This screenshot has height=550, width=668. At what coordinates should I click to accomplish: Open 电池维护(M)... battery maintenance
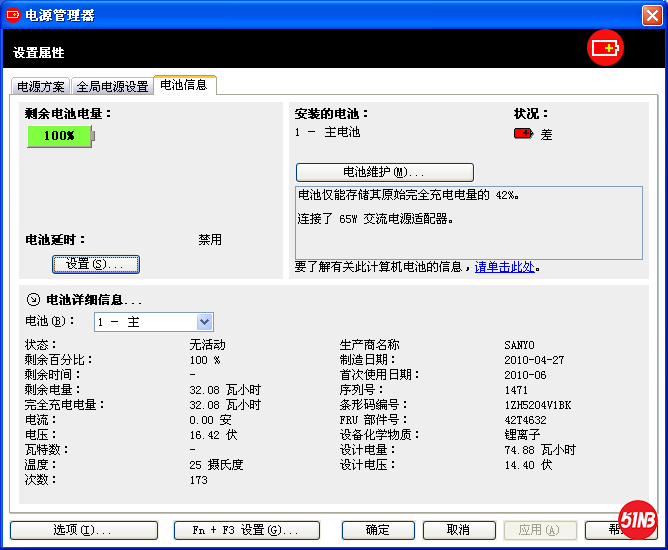[384, 172]
